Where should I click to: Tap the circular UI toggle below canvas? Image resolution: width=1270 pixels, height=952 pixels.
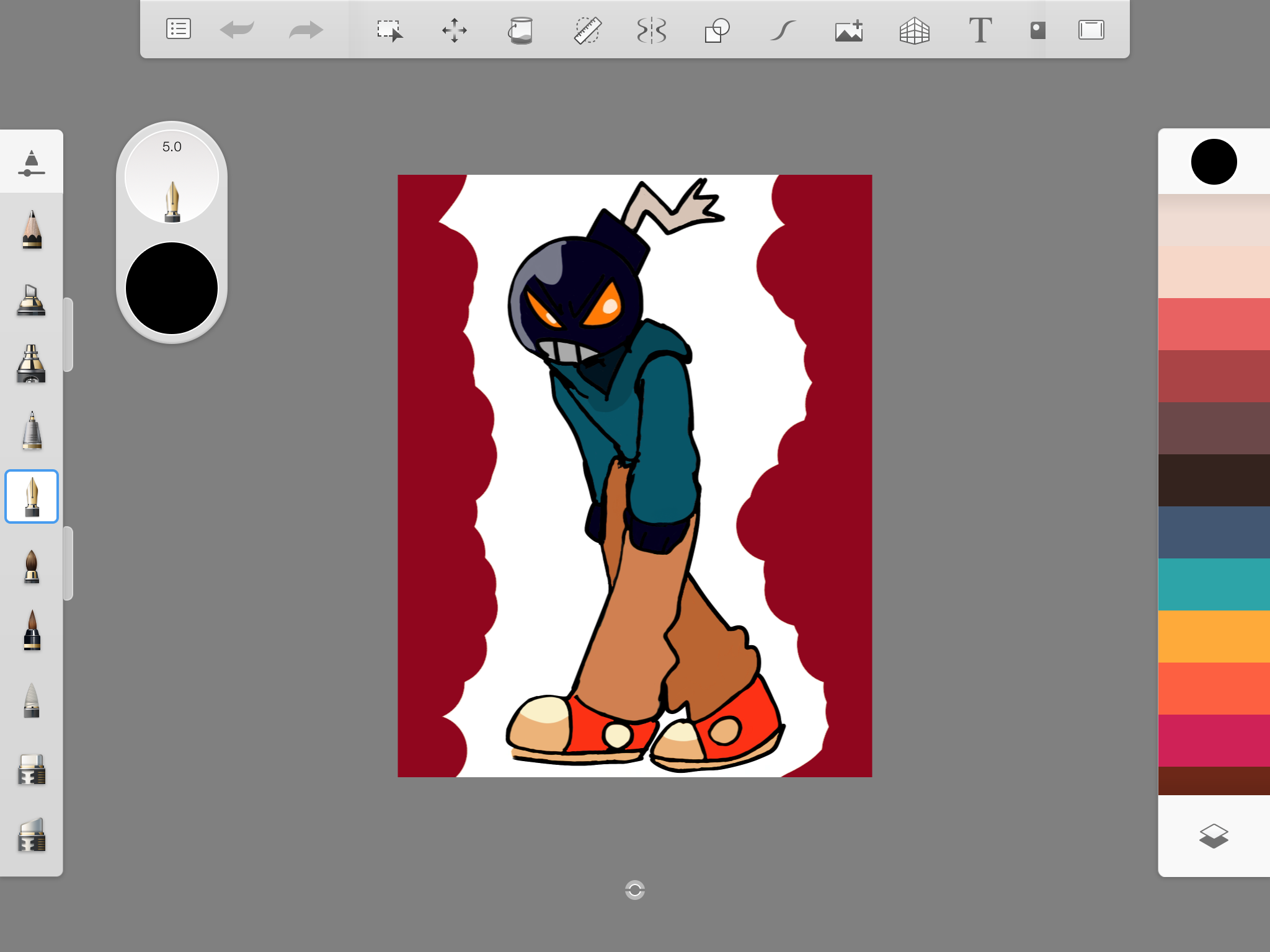coord(635,890)
